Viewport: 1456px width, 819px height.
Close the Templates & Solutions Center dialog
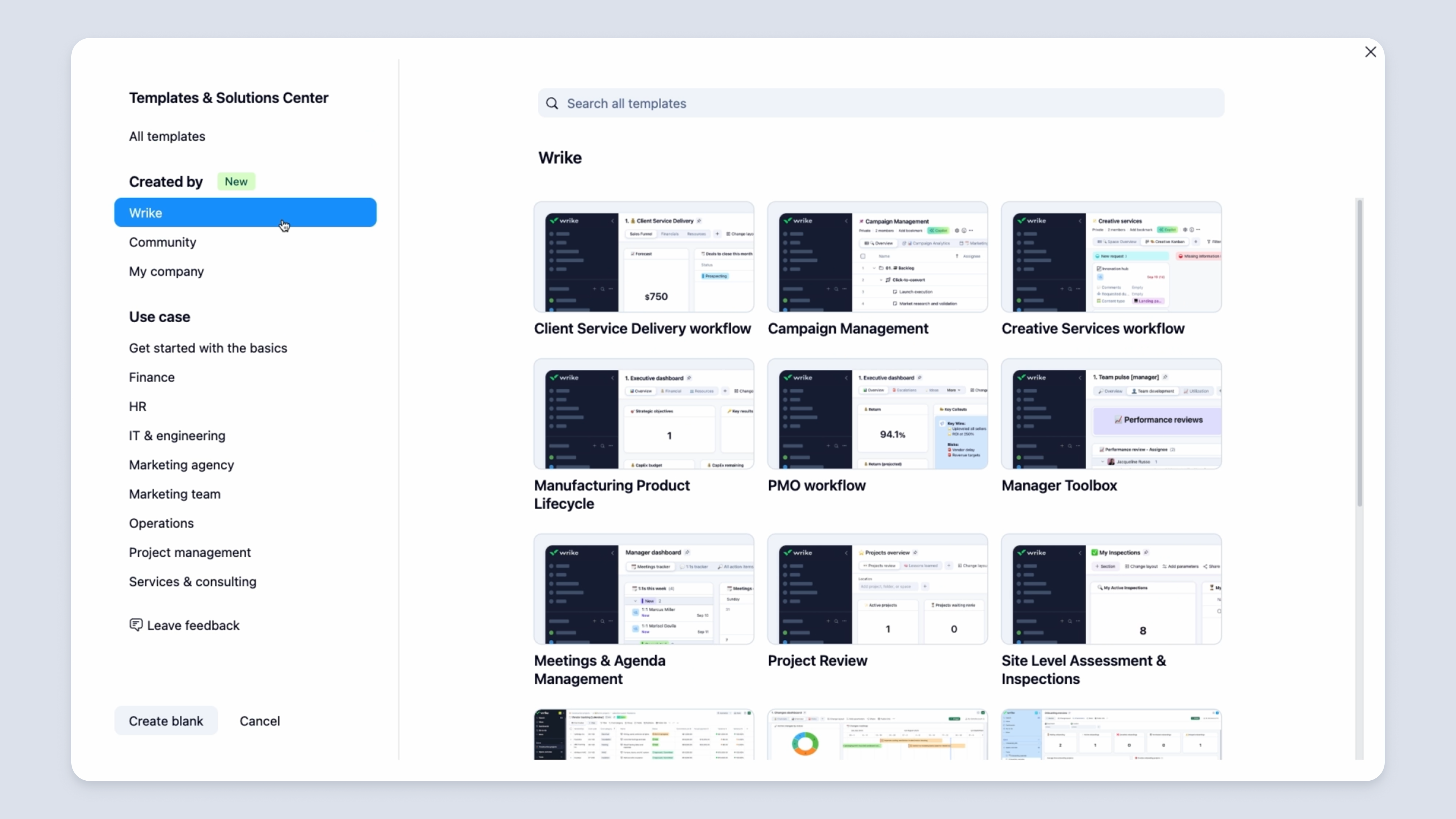click(x=1370, y=52)
